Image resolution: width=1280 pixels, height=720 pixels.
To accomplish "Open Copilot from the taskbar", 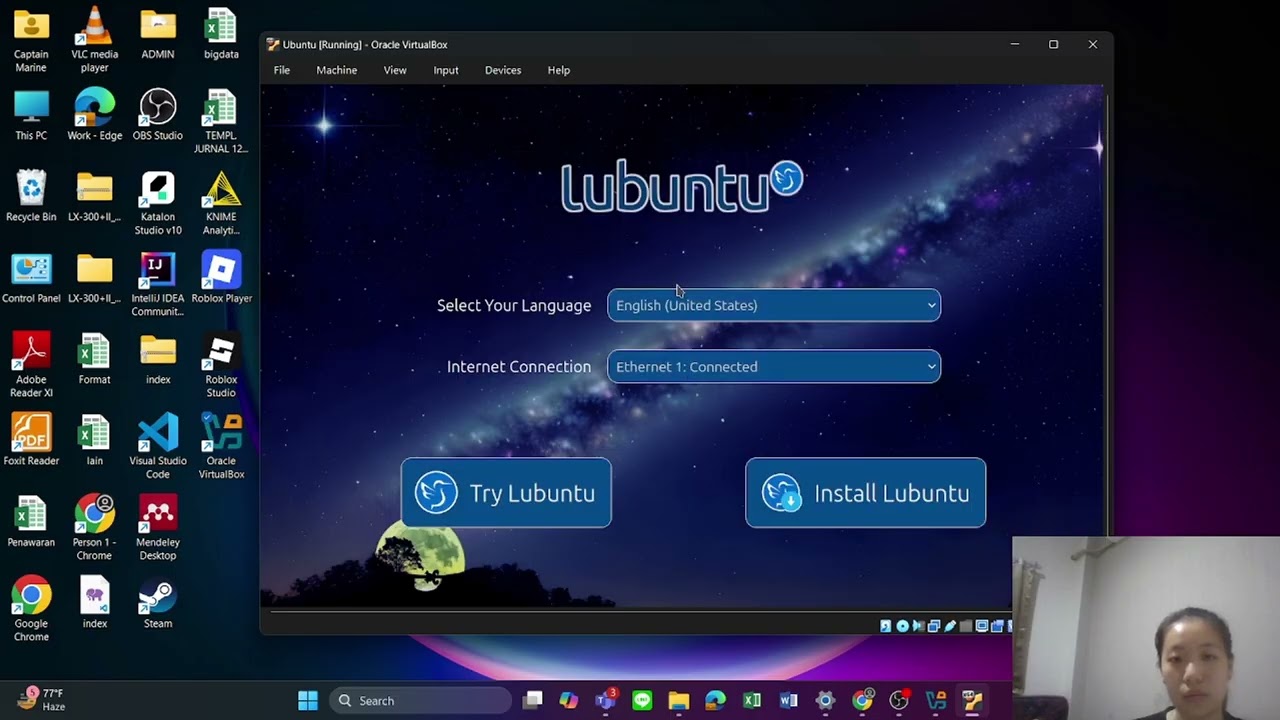I will (x=569, y=701).
